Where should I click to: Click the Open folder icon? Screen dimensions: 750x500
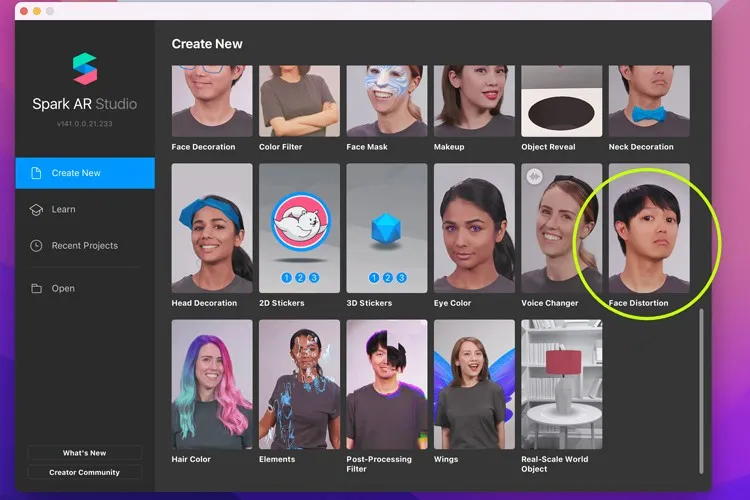tap(36, 288)
